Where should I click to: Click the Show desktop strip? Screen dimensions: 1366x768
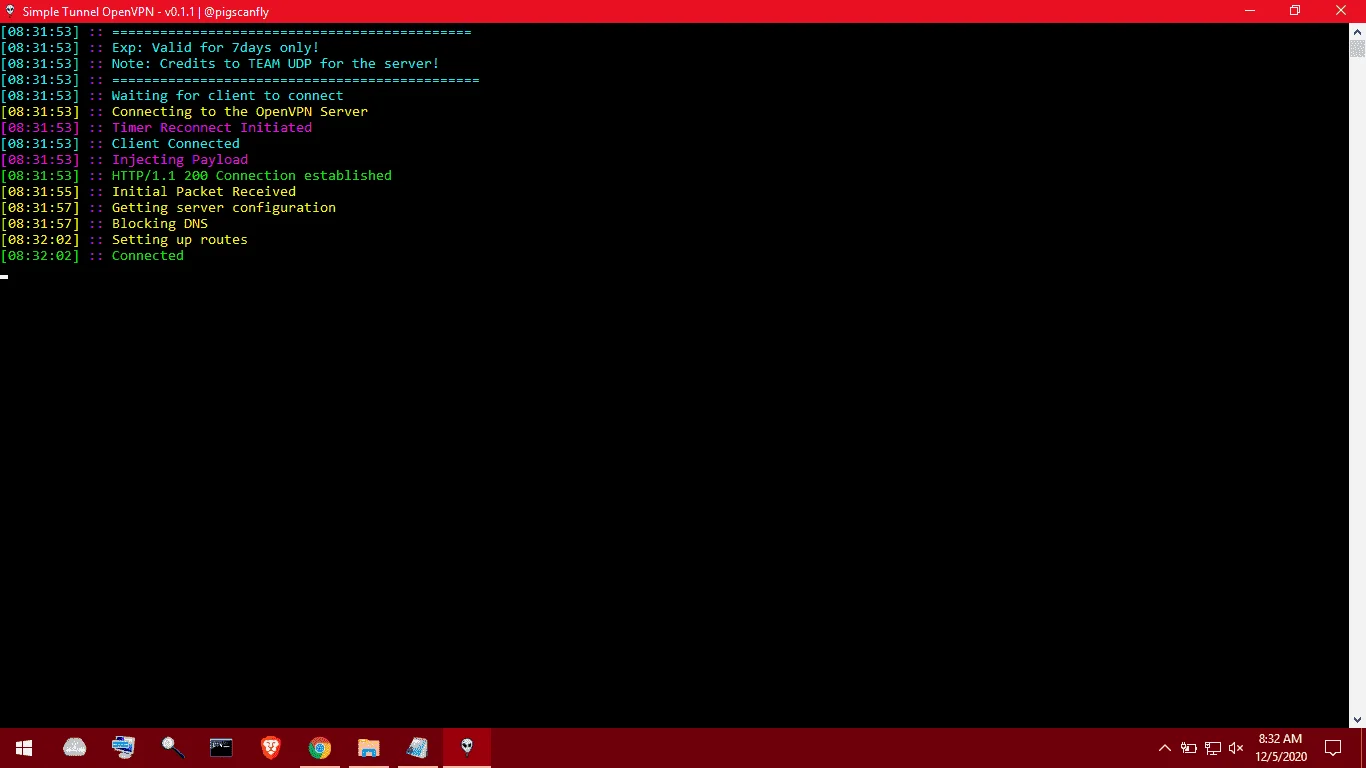[1363, 747]
